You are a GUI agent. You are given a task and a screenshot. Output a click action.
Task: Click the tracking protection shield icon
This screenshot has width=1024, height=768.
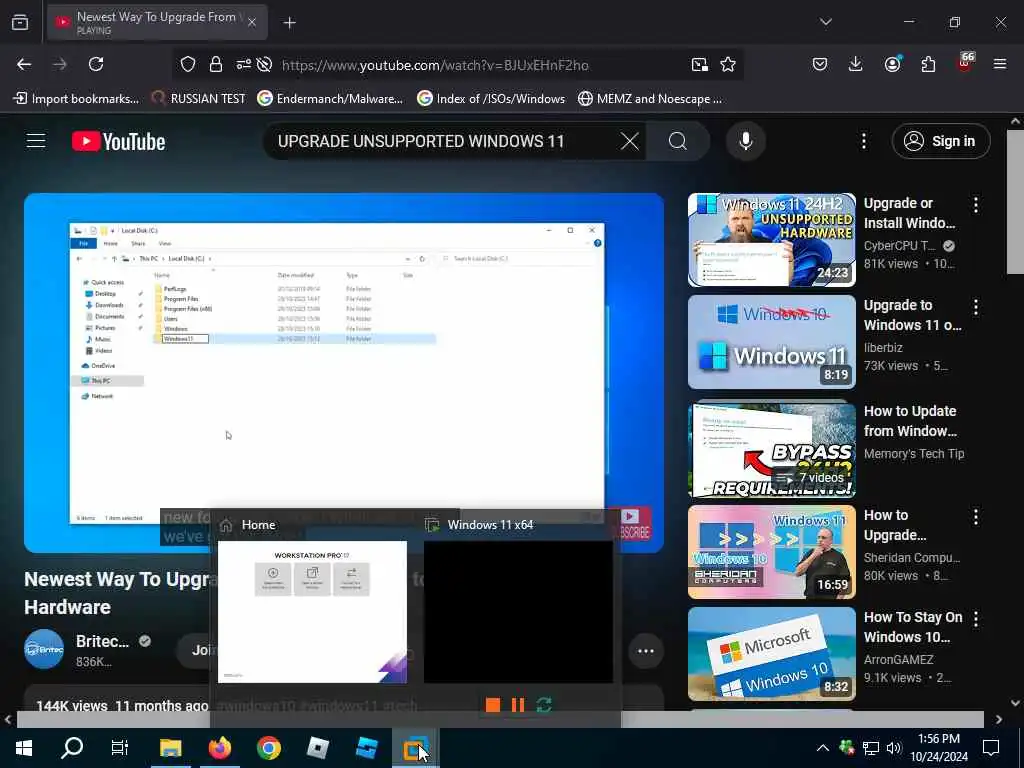pos(188,64)
